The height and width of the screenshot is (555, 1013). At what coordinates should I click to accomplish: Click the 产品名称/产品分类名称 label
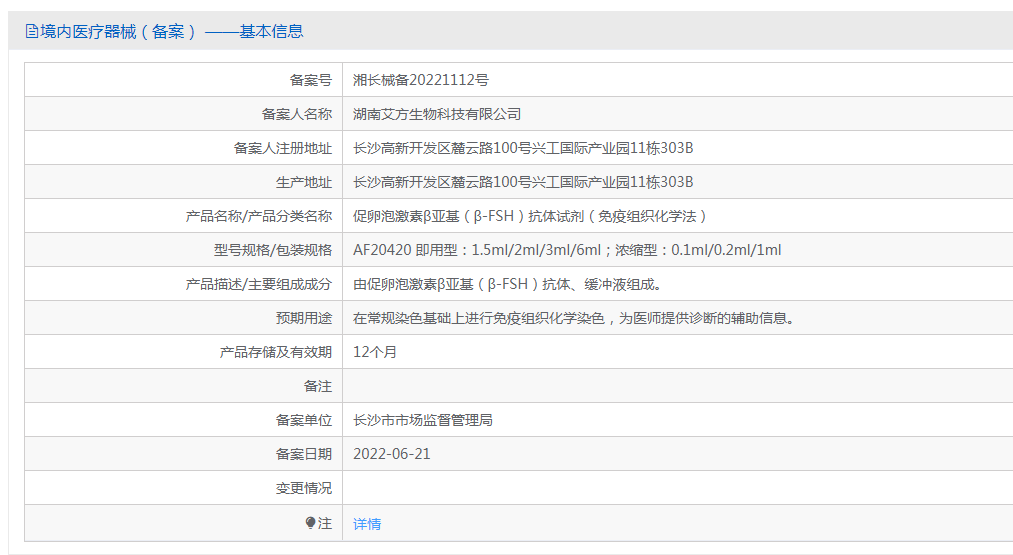[258, 216]
